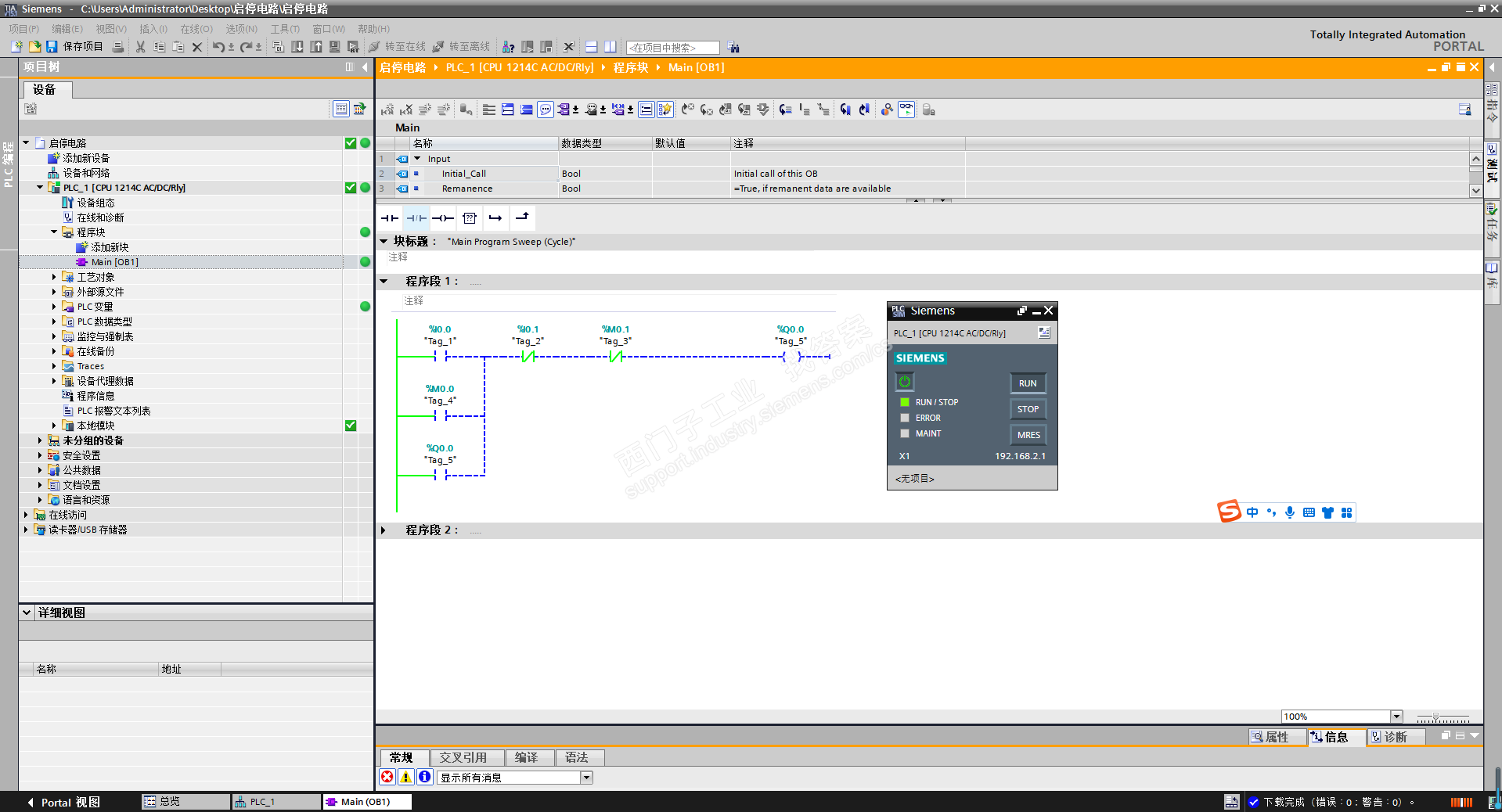The image size is (1502, 812).
Task: Enable program monitoring glasses icon
Action: (x=906, y=110)
